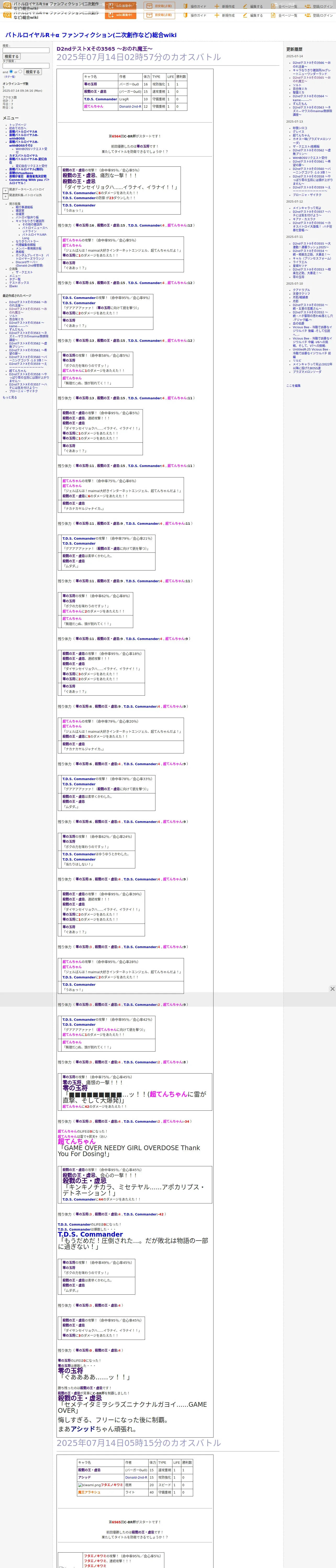This screenshot has width=336, height=1568.
Task: Open リルビ in update history
Action: coord(297,360)
